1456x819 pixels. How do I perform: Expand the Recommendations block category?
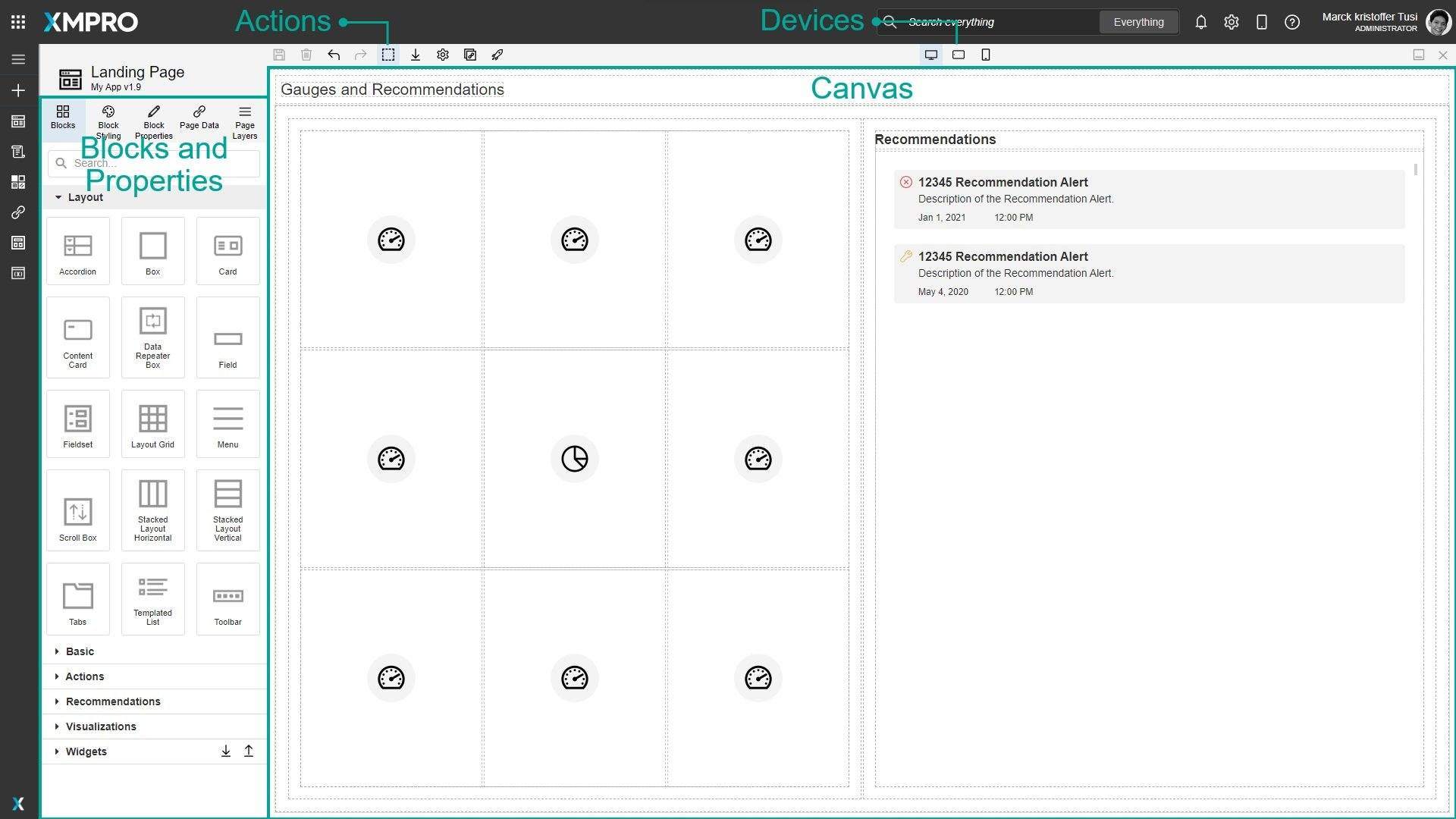click(113, 701)
